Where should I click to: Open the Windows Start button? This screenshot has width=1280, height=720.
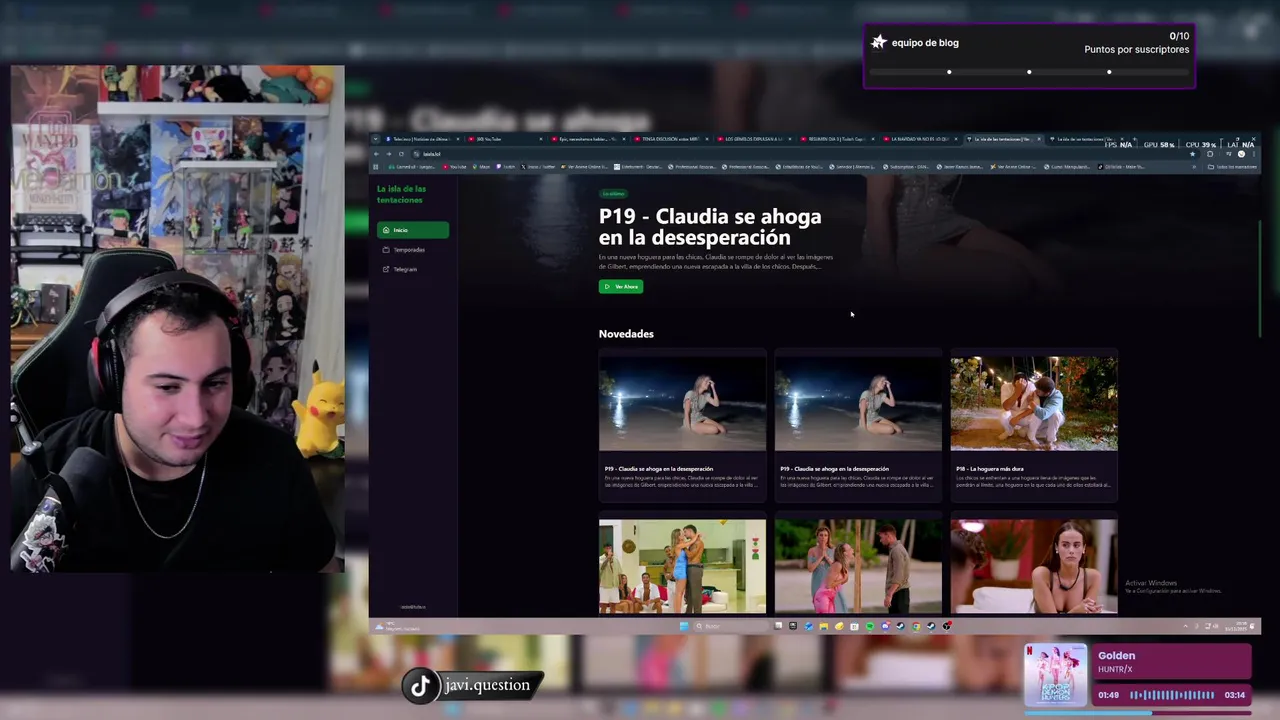684,627
